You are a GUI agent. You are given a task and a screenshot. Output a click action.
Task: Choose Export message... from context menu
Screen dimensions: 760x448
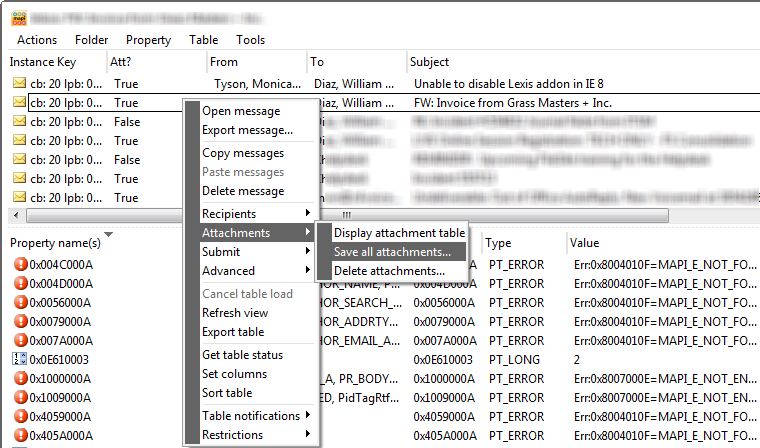click(247, 130)
